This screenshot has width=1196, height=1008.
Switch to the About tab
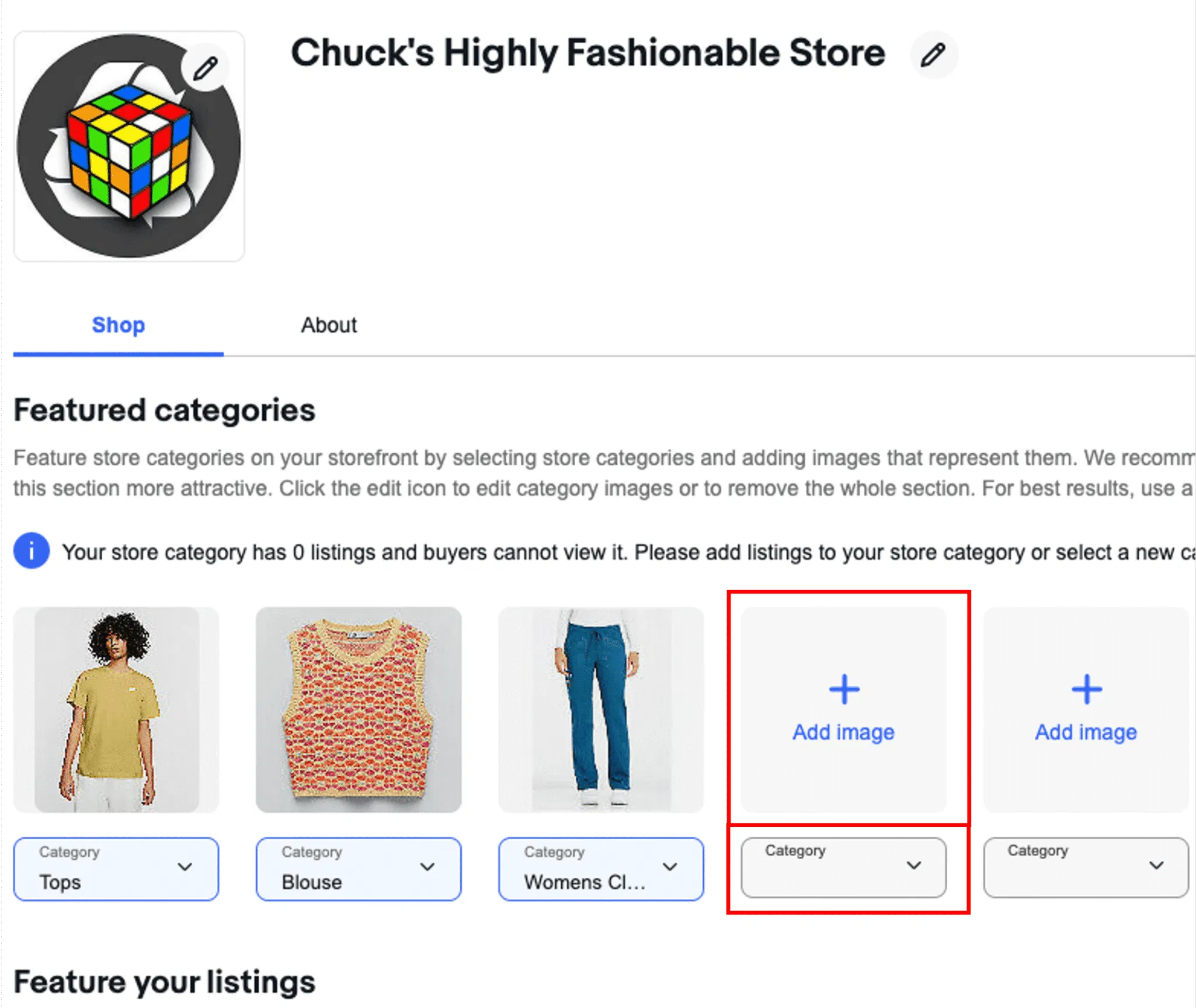[329, 325]
